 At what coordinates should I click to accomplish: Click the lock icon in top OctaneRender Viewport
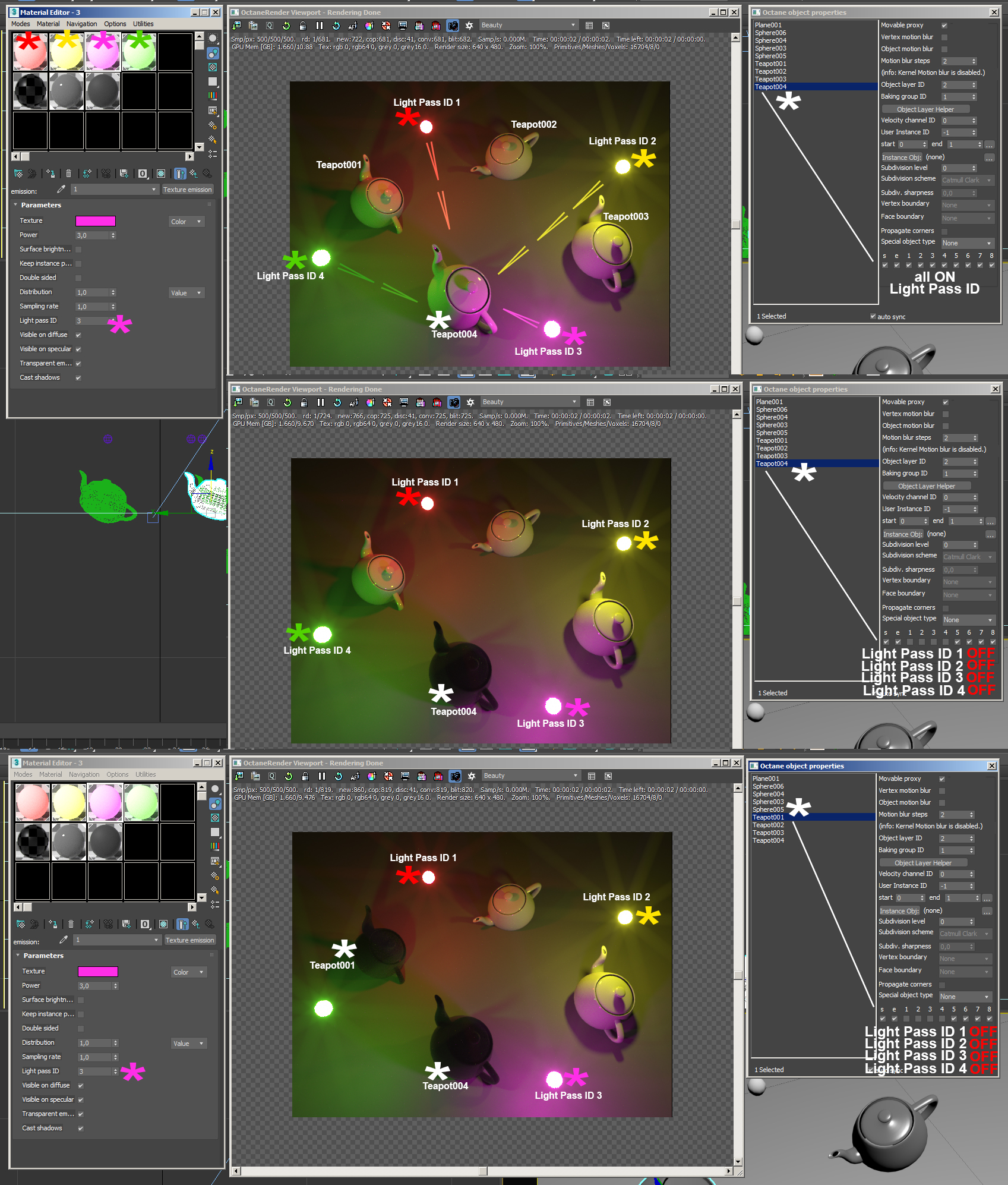point(303,26)
